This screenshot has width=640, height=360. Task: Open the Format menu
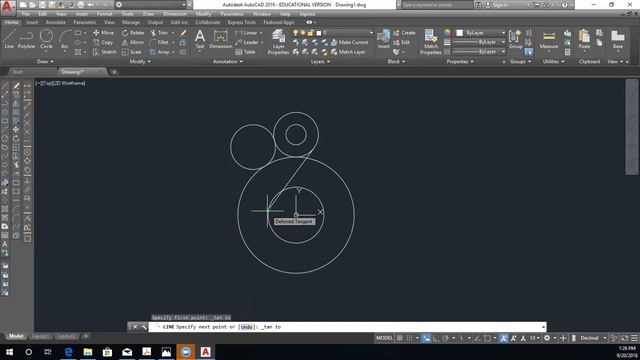(x=104, y=14)
